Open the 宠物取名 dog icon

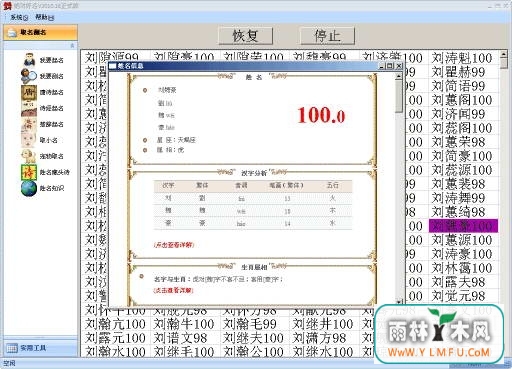click(x=29, y=156)
